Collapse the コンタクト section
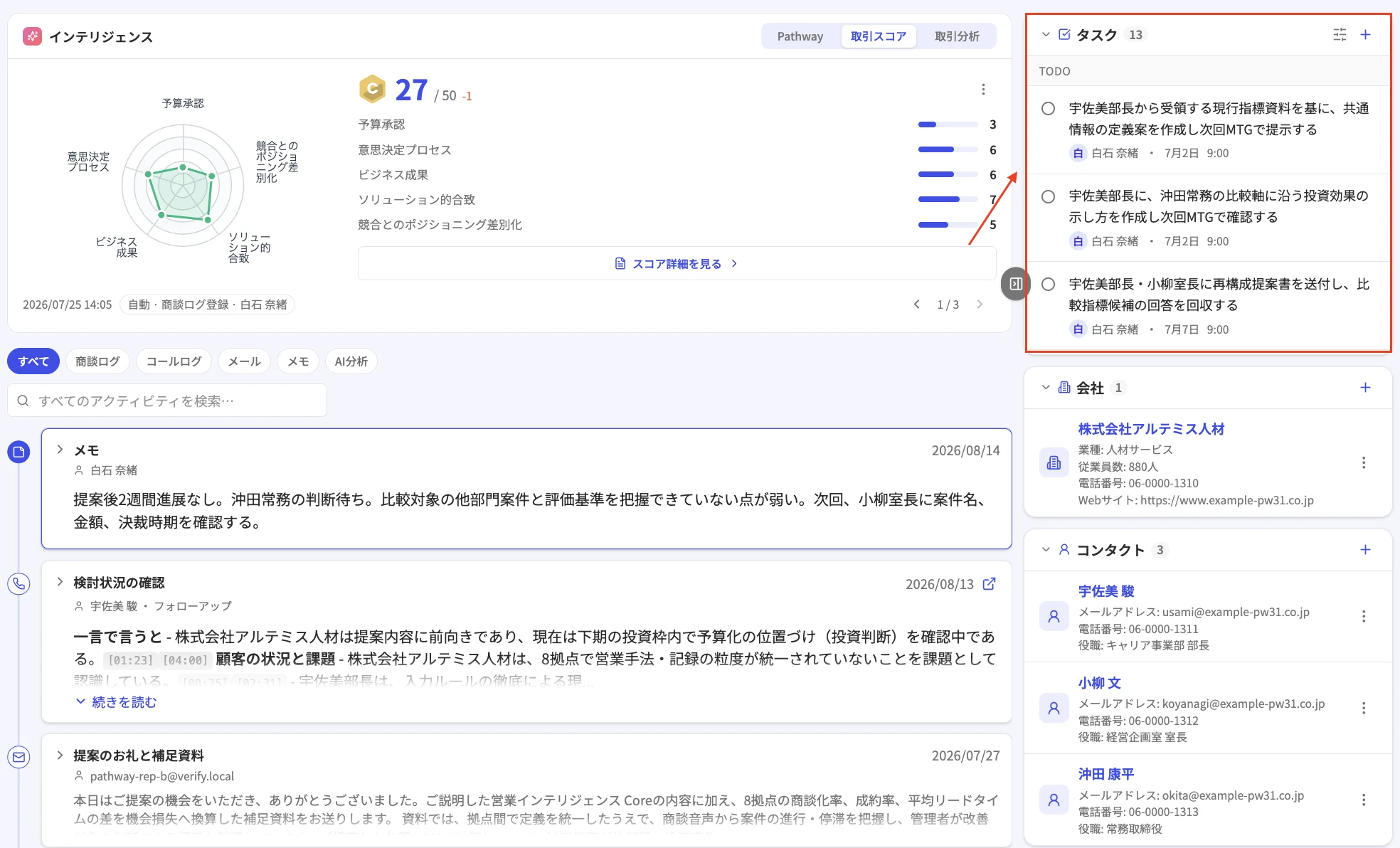 [1045, 550]
